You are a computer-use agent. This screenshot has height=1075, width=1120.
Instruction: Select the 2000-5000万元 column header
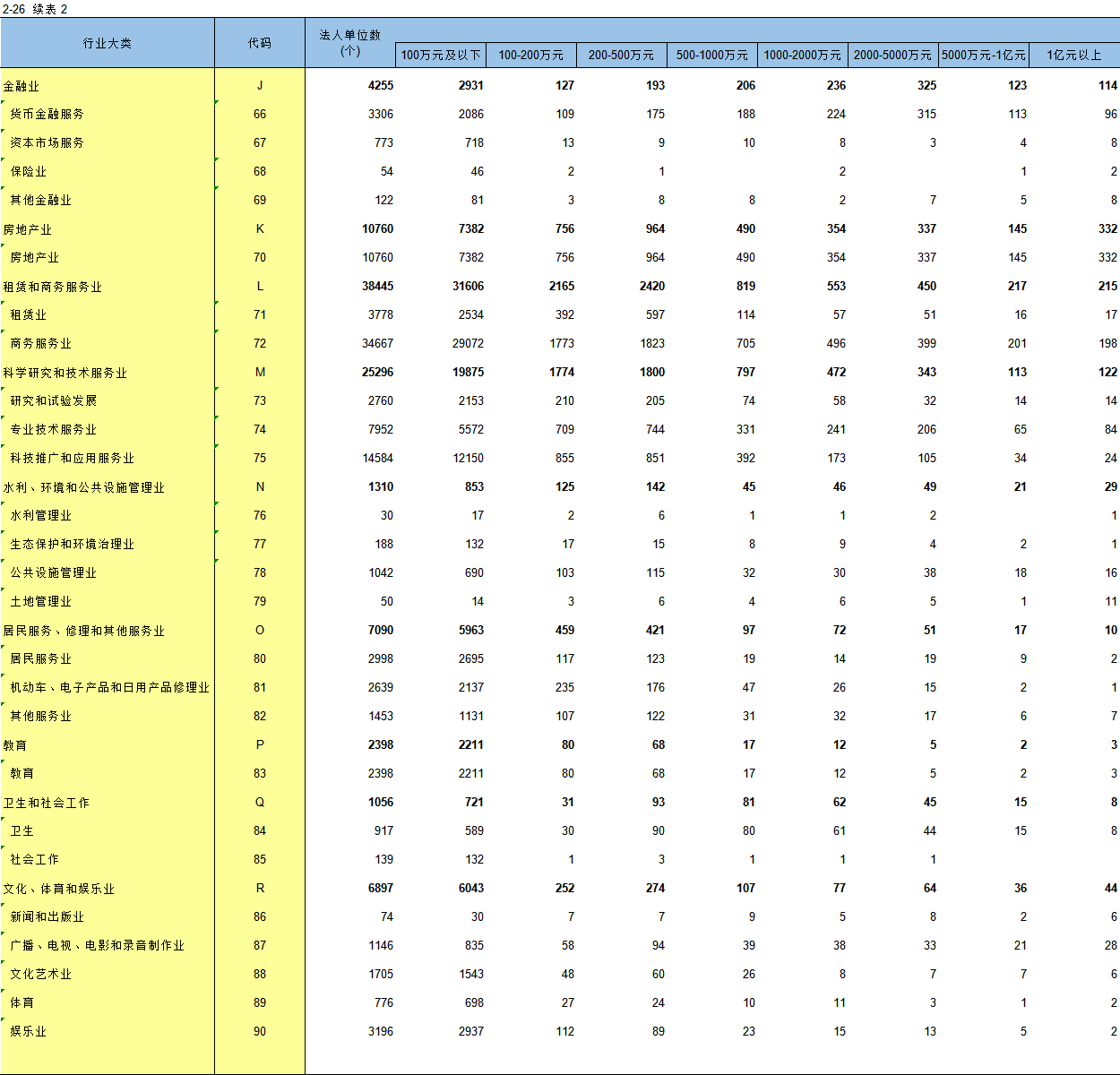(893, 55)
